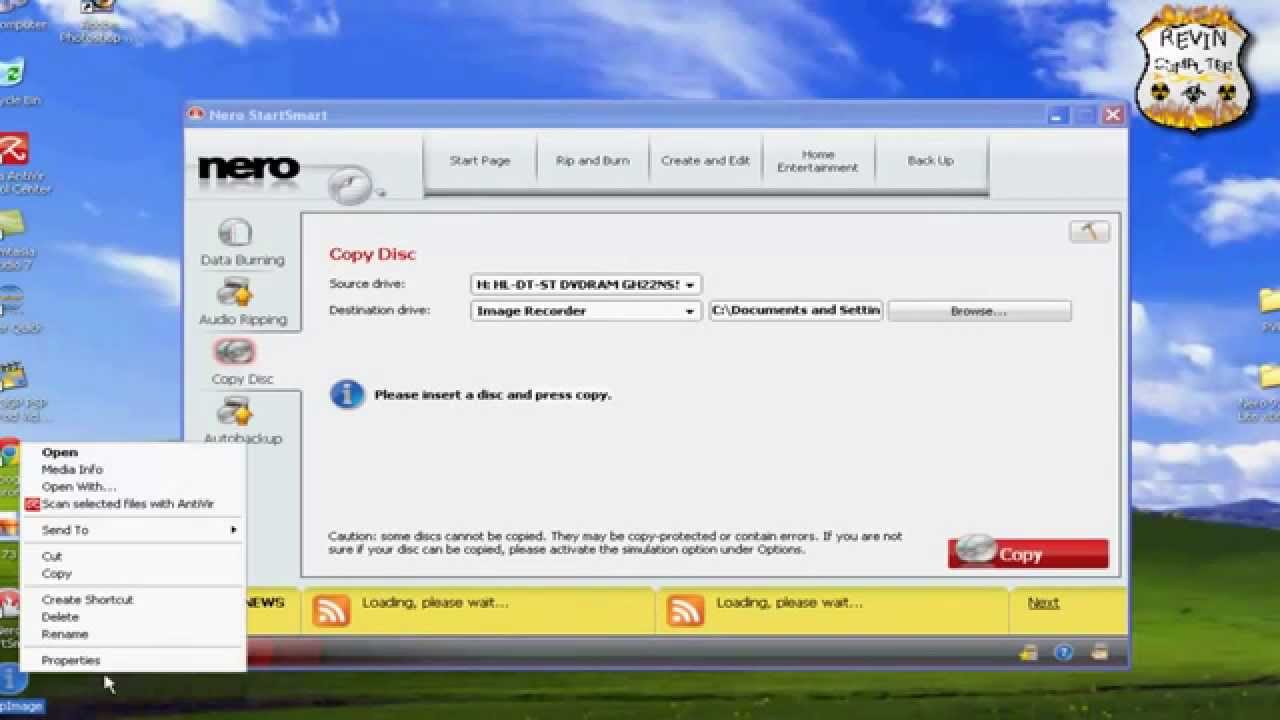Open the Camtasia Studio 7 desktop icon
1280x720 pixels.
point(10,224)
